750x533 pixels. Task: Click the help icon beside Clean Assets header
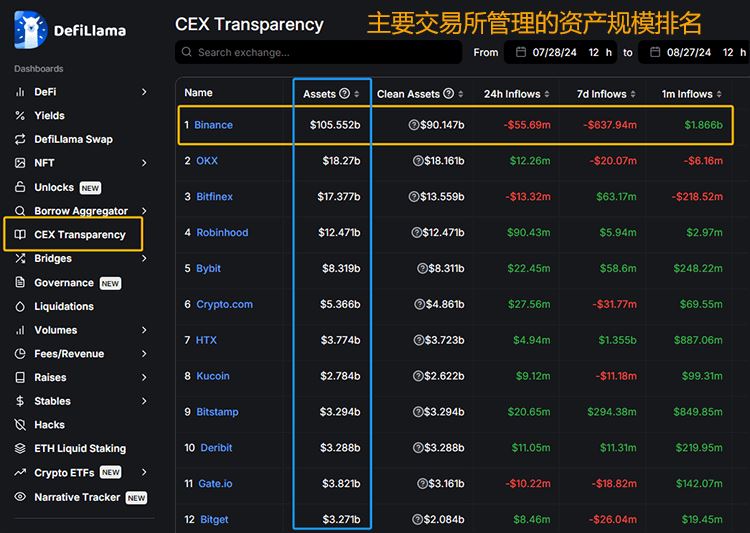(x=448, y=94)
